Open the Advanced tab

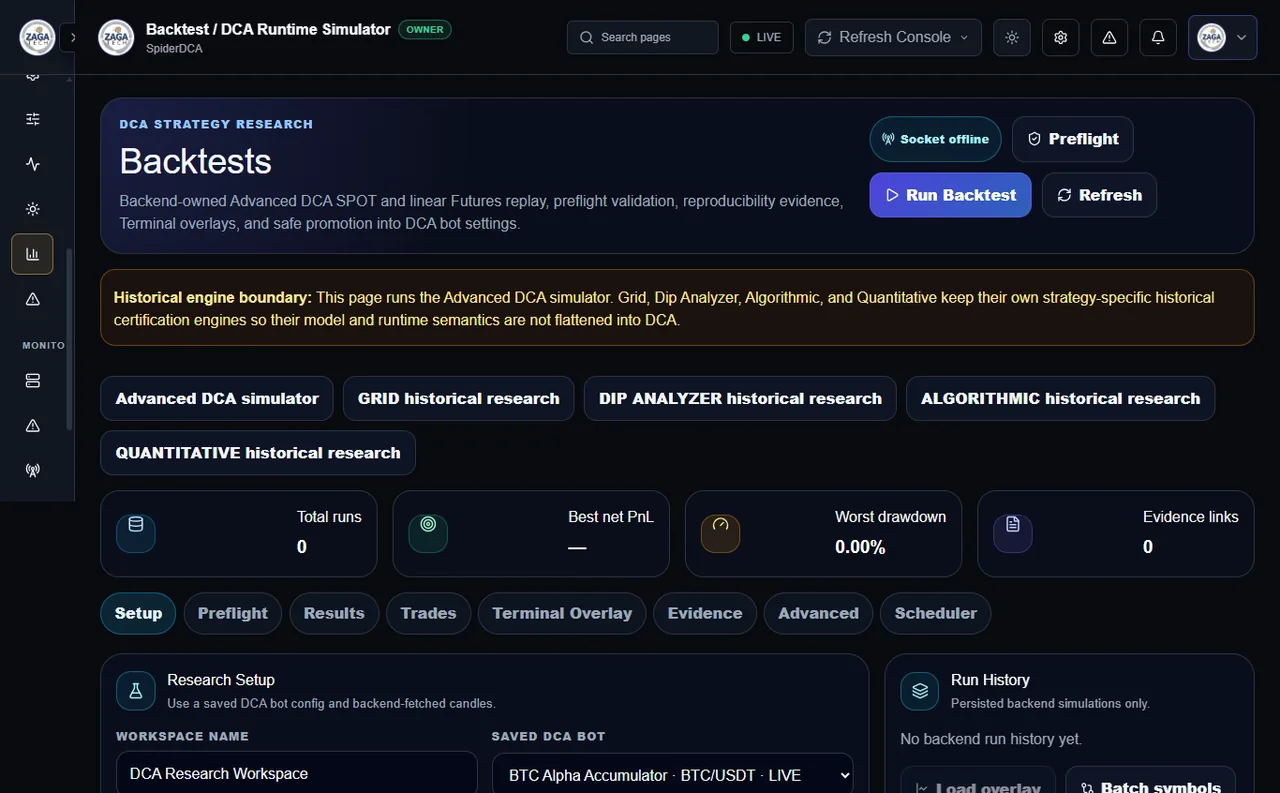click(818, 613)
